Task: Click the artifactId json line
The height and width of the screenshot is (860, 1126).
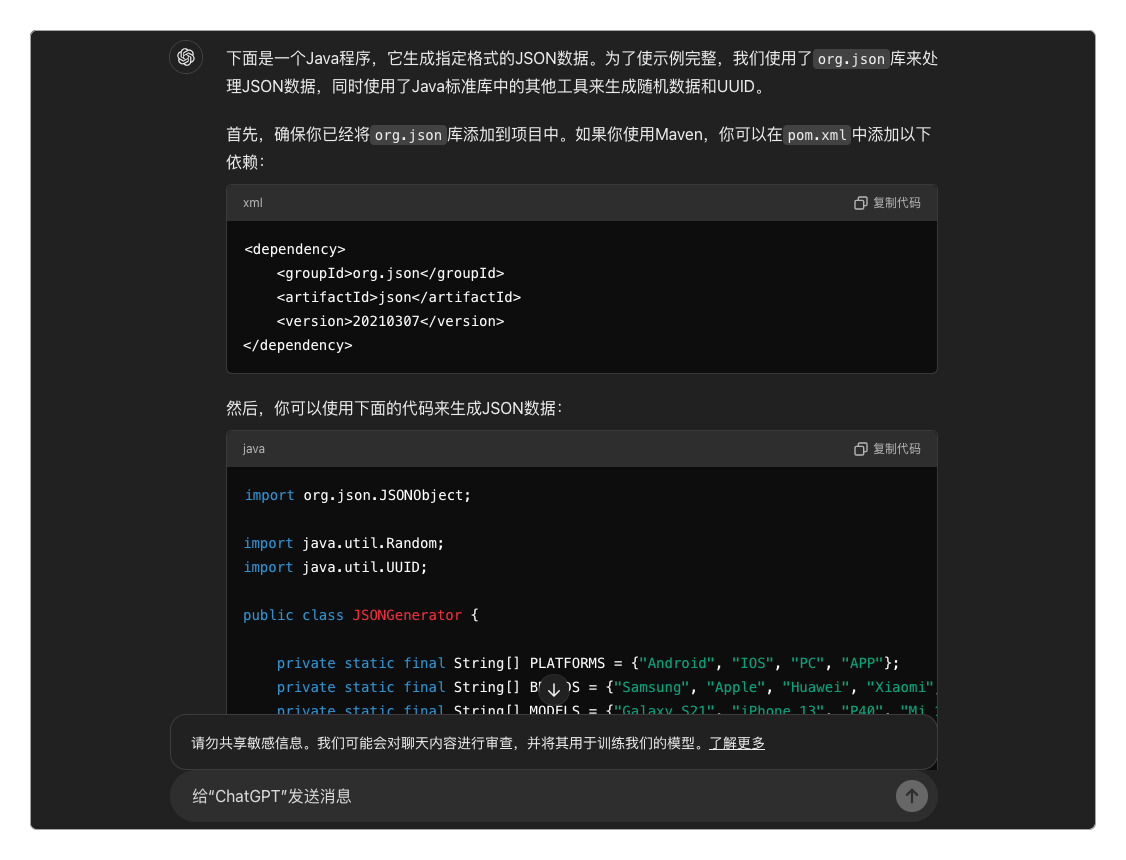Action: click(x=399, y=297)
